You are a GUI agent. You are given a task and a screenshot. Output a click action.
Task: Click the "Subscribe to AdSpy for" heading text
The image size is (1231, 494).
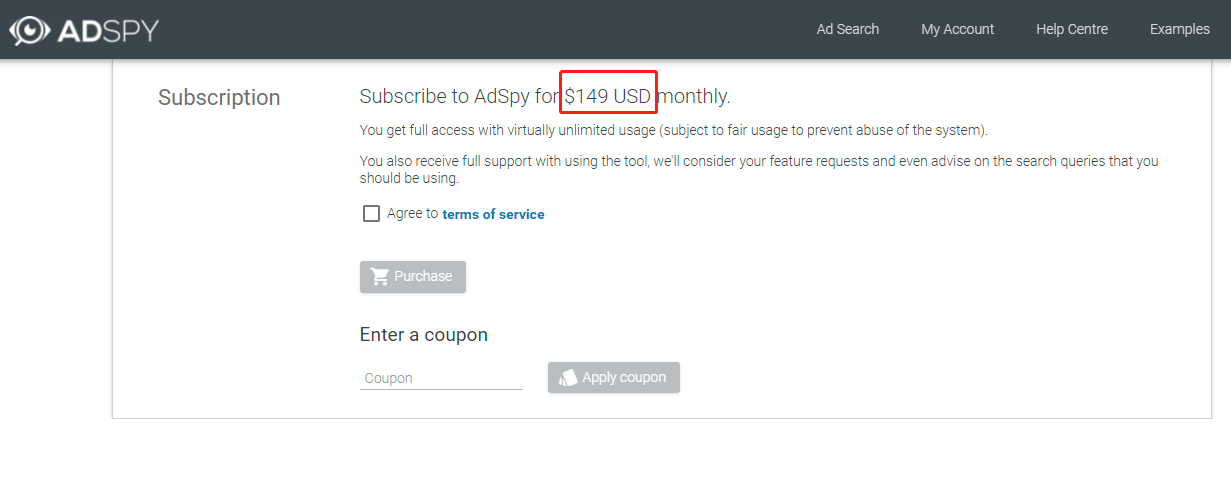(459, 97)
